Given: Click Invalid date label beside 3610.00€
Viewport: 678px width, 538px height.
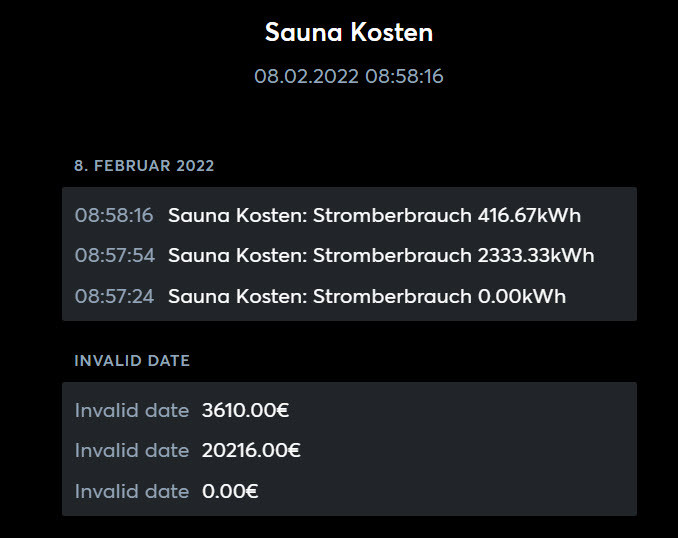Looking at the screenshot, I should click(132, 410).
